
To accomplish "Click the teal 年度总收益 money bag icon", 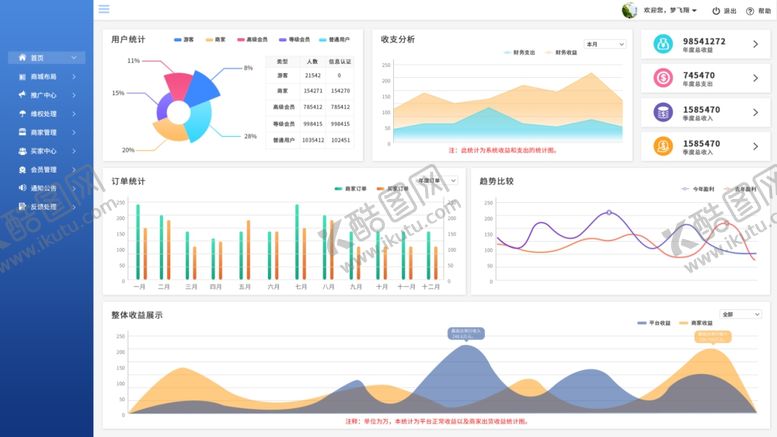I will click(664, 44).
